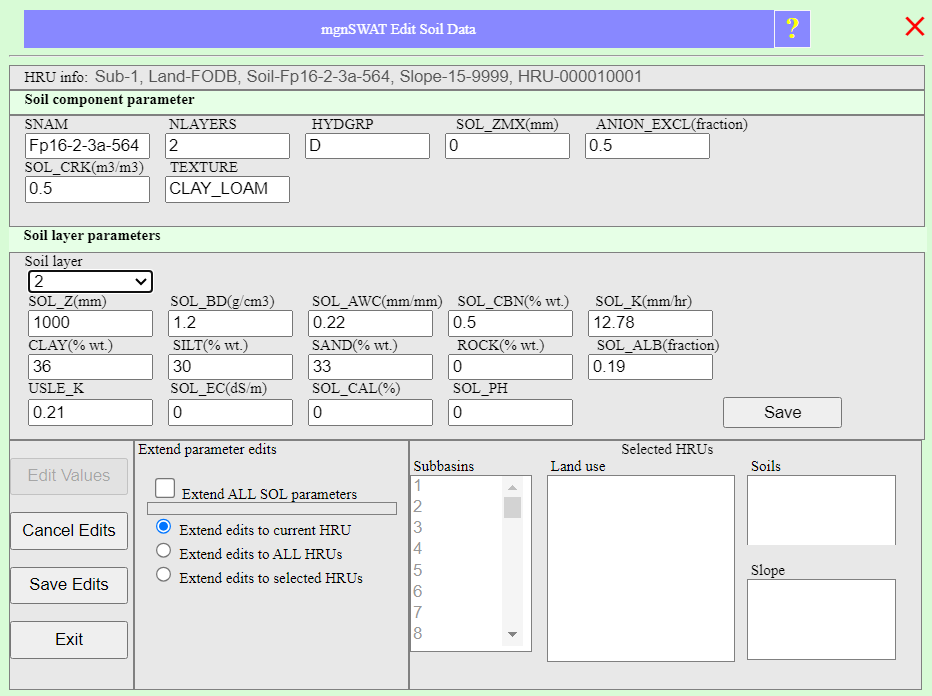Click the SOL_CBN(% wt.) input field
Screen dimensions: 932x696
[x=511, y=323]
